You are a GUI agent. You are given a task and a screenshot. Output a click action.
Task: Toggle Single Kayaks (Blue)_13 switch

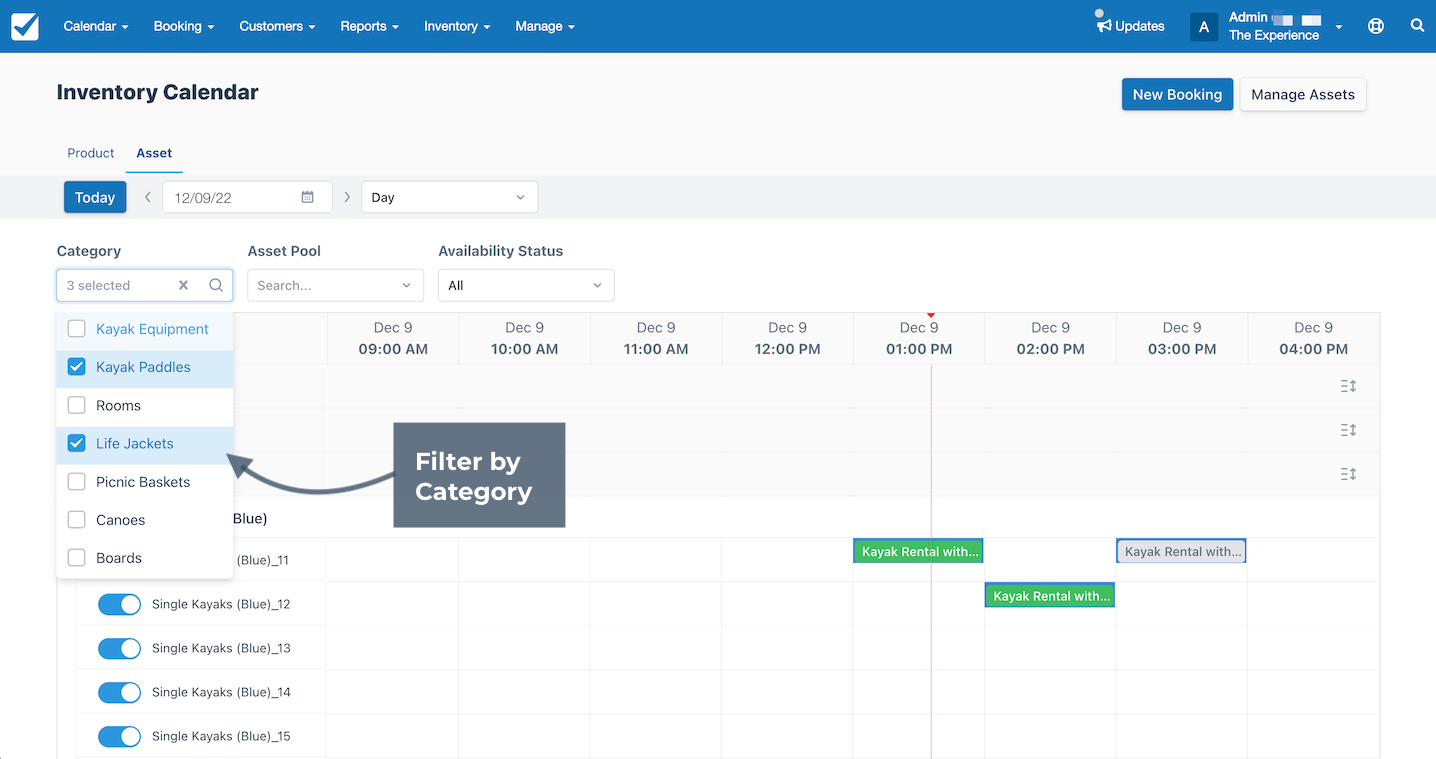tap(119, 648)
